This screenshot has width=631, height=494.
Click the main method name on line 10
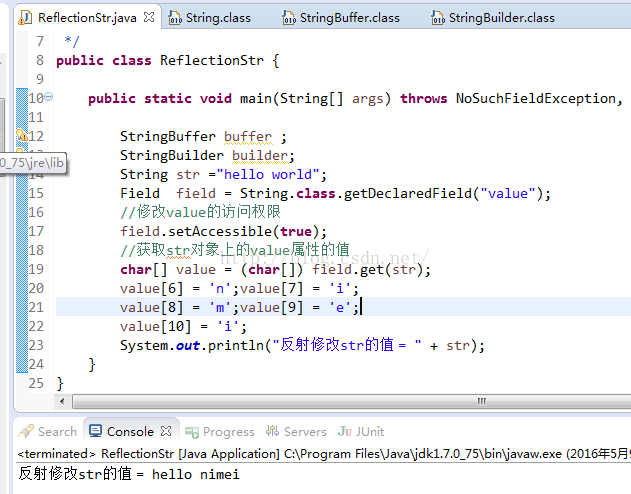(256, 98)
